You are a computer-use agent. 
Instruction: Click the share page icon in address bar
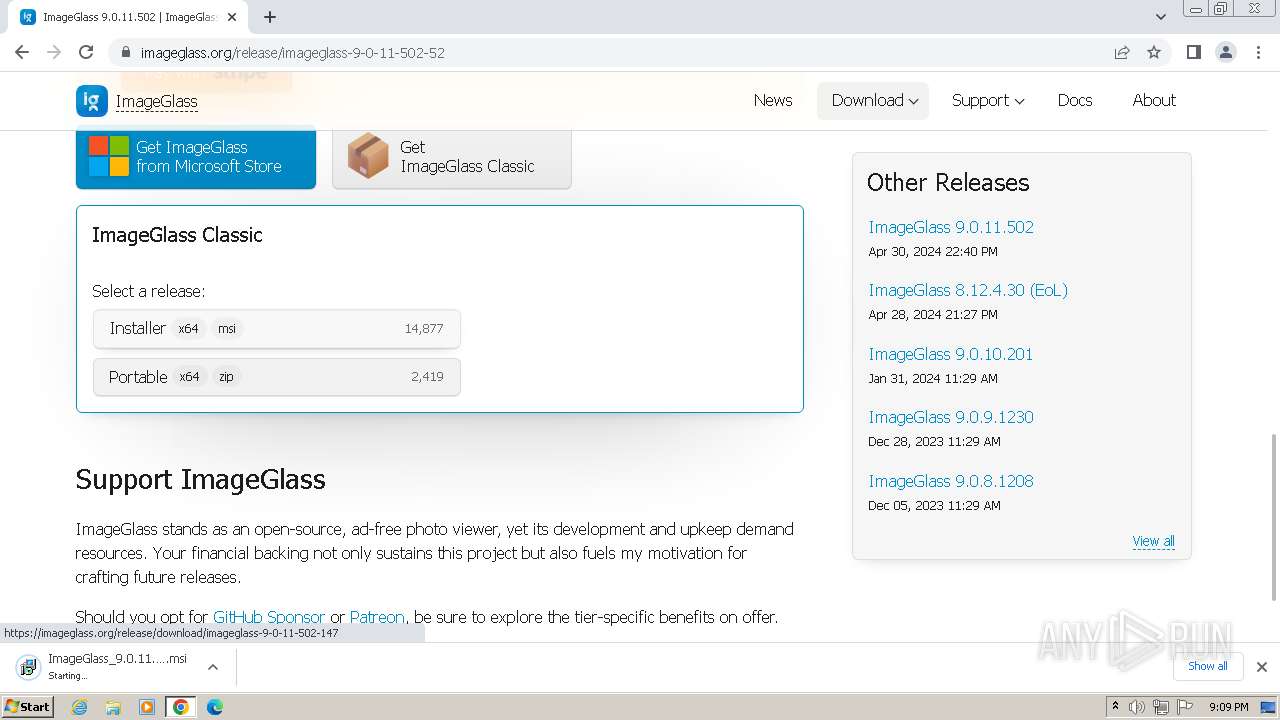[1122, 52]
